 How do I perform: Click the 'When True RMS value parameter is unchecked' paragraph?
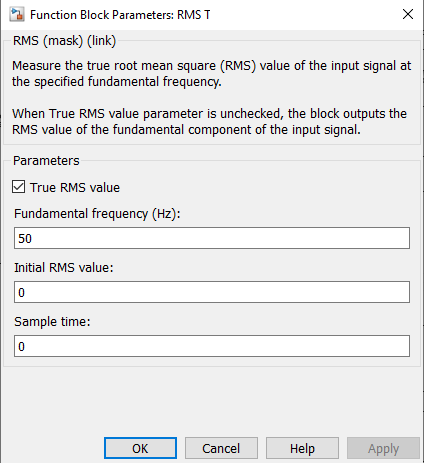(x=209, y=122)
